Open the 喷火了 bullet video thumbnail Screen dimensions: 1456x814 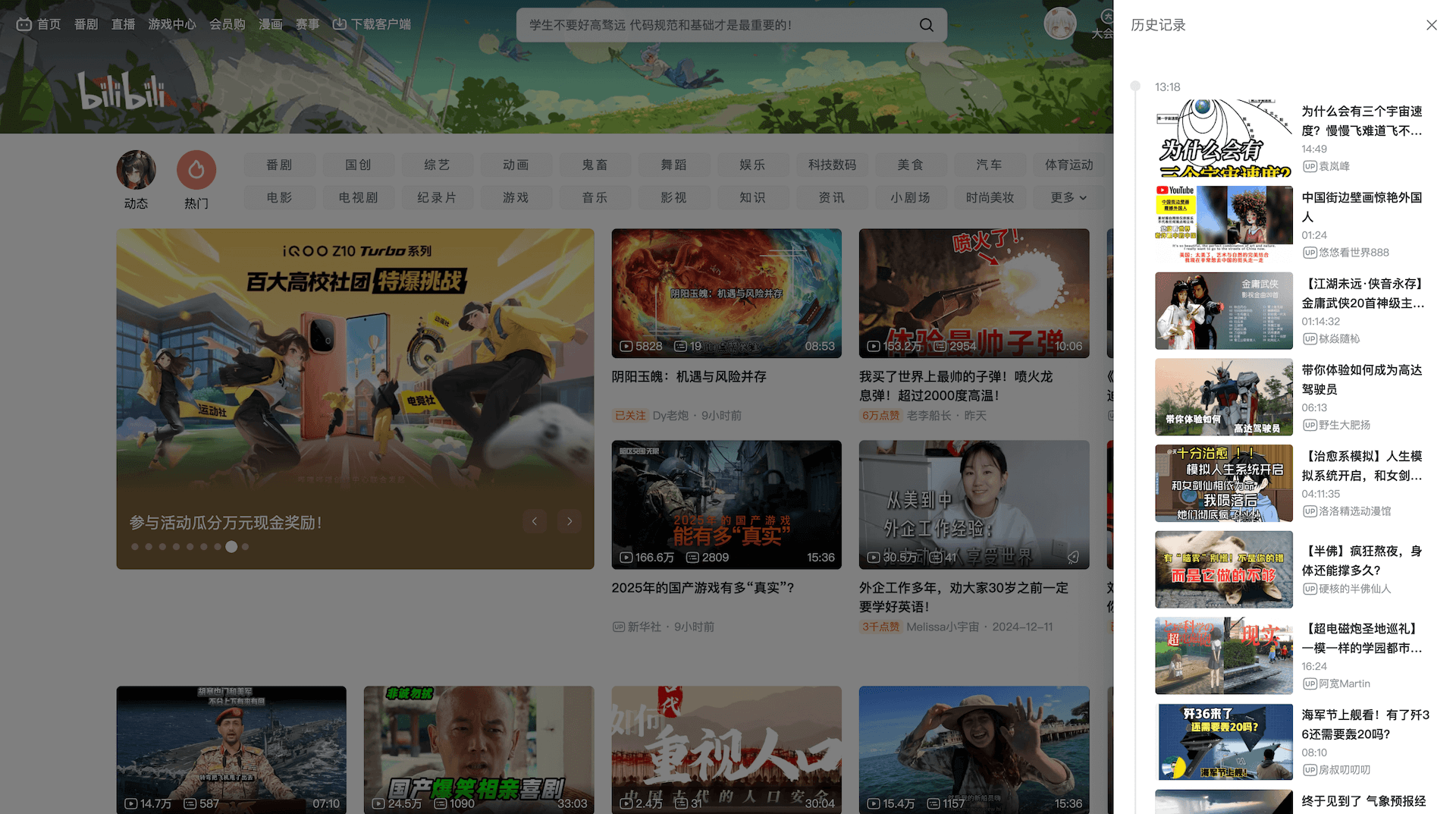(974, 293)
